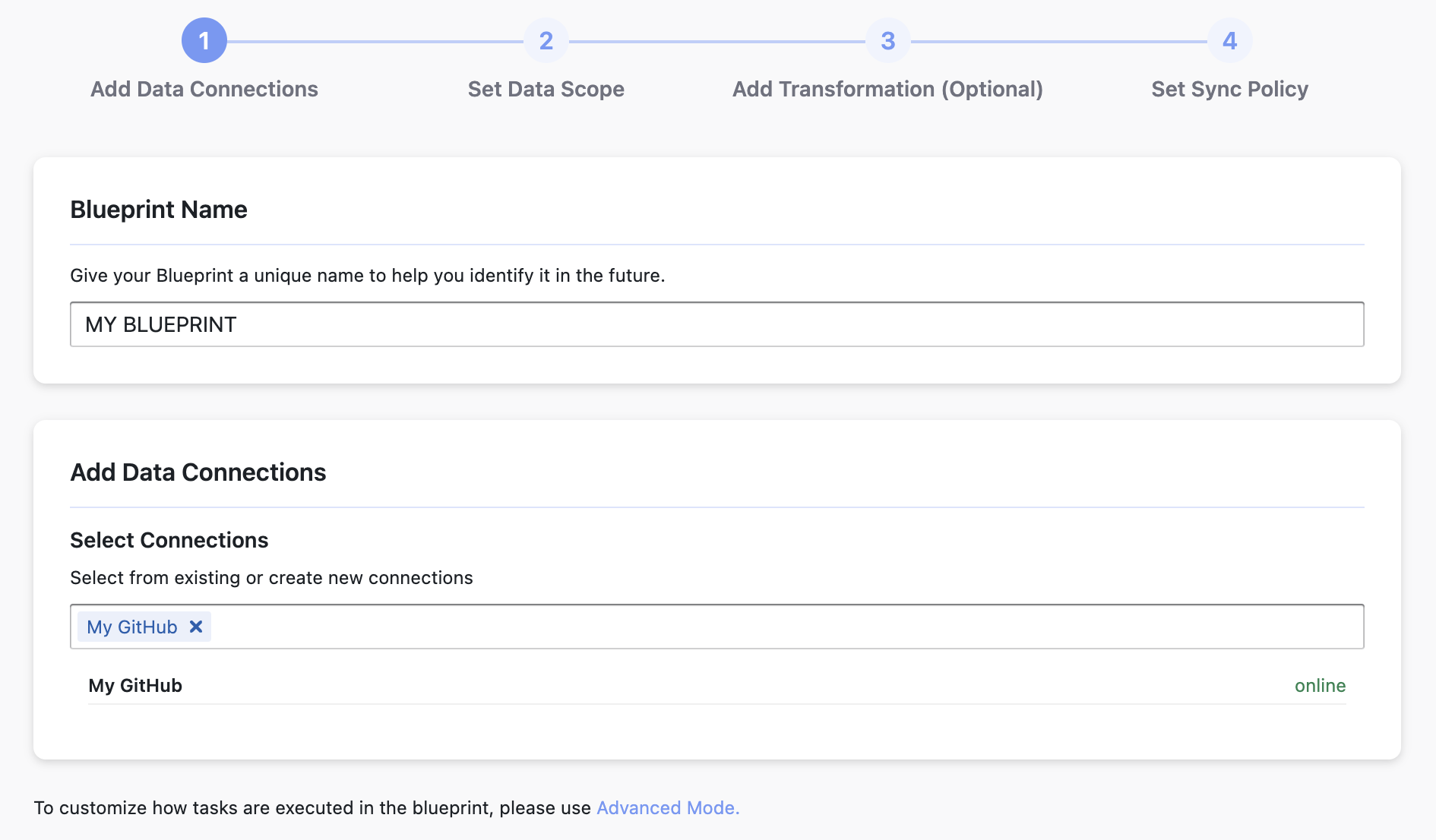Select the 'Add Data Connections' step label

pos(204,89)
